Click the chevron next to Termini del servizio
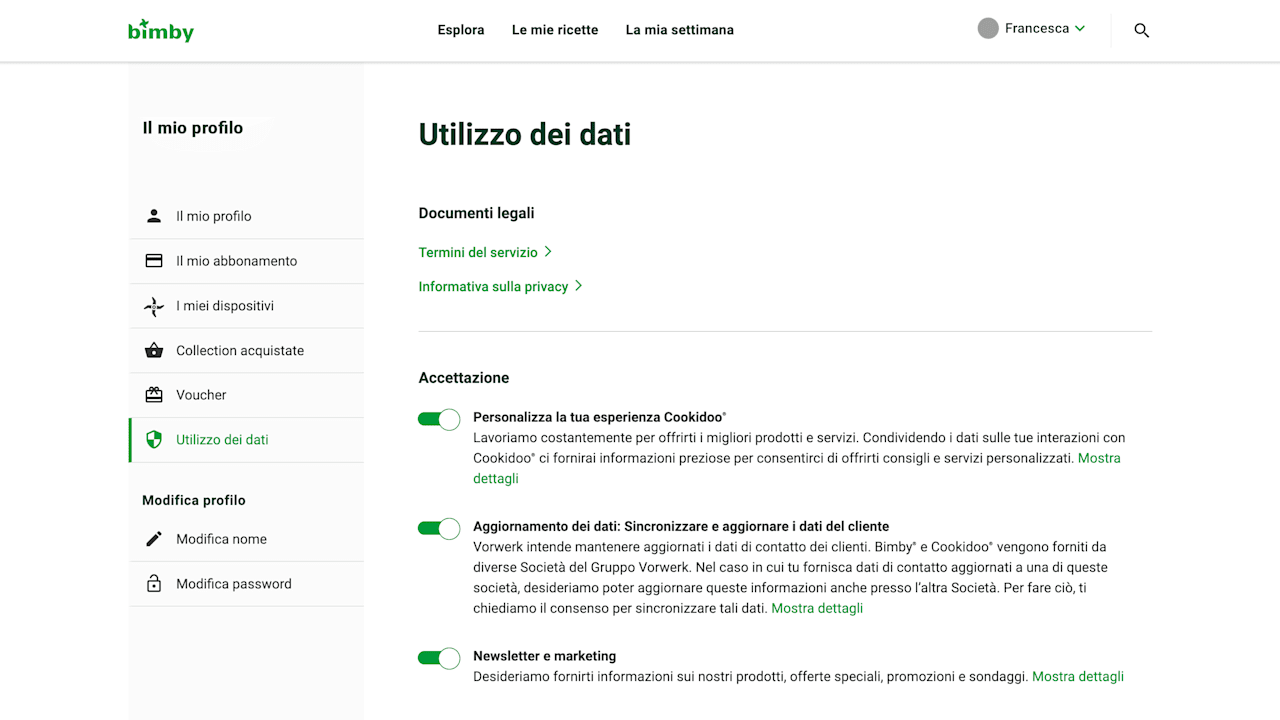Image resolution: width=1280 pixels, height=720 pixels. tap(548, 252)
